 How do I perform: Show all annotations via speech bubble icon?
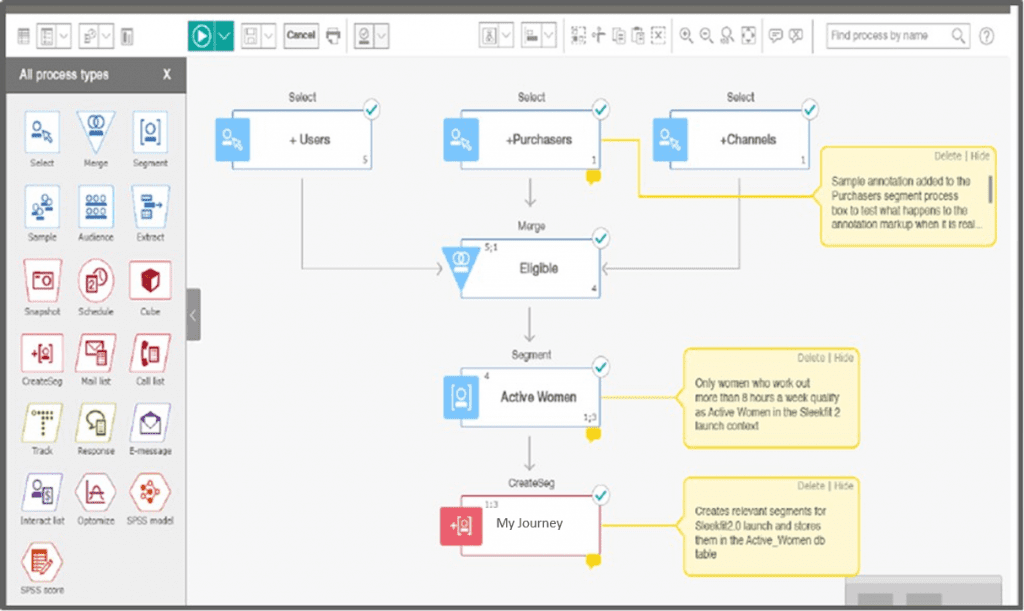[775, 35]
